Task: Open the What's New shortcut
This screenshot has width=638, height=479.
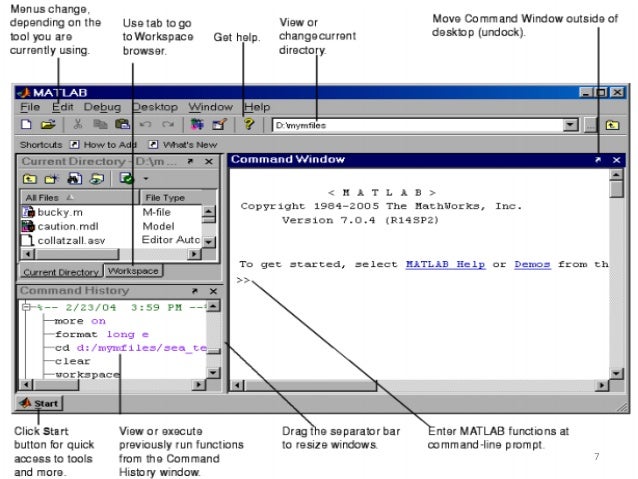Action: coord(183,144)
